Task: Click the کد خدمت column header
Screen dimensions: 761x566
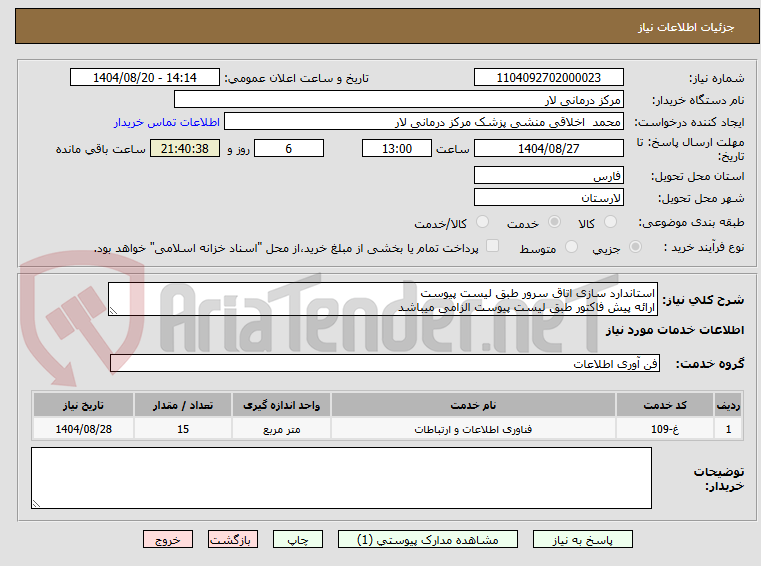Action: tap(665, 405)
